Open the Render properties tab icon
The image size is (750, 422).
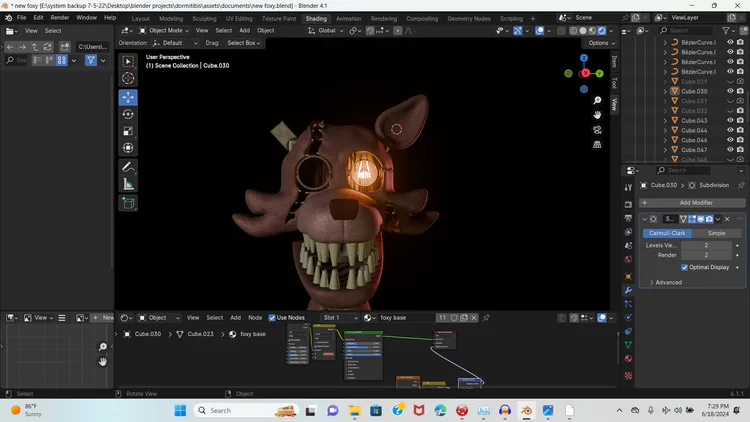[x=628, y=204]
